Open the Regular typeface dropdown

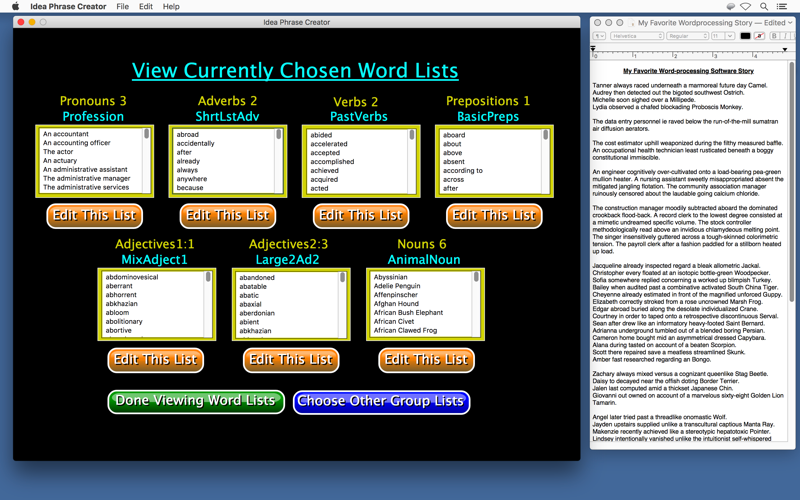687,36
